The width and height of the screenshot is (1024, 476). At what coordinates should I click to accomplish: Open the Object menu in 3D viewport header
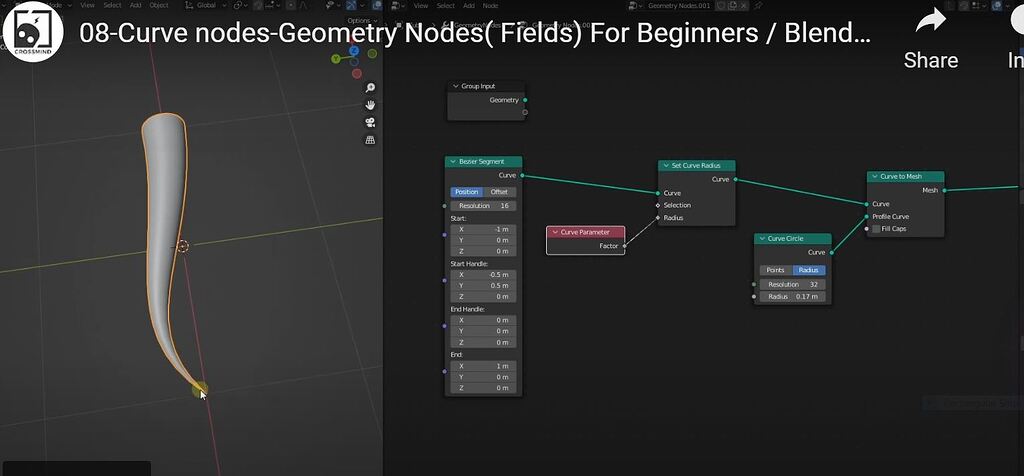(x=159, y=5)
